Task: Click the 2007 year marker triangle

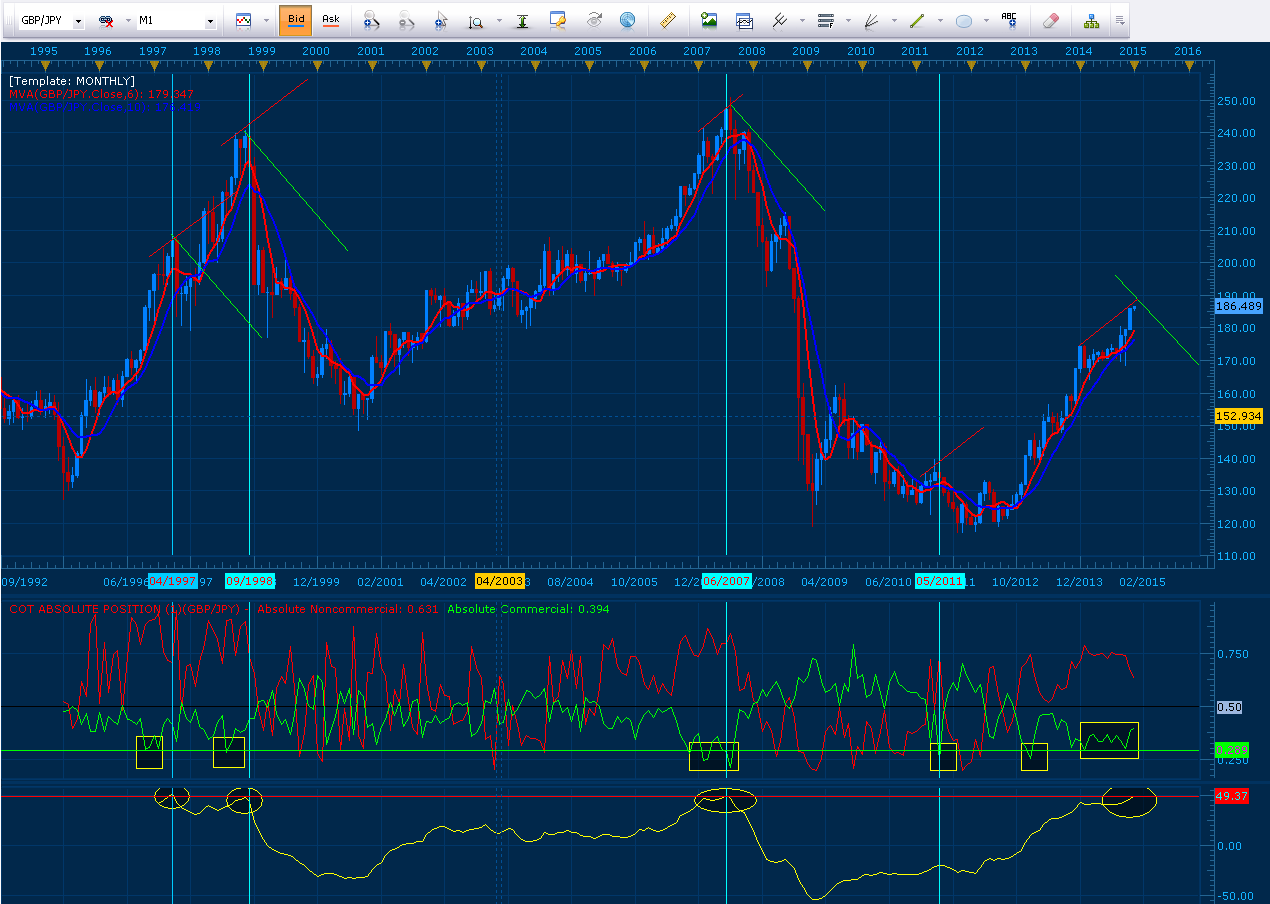Action: 698,66
